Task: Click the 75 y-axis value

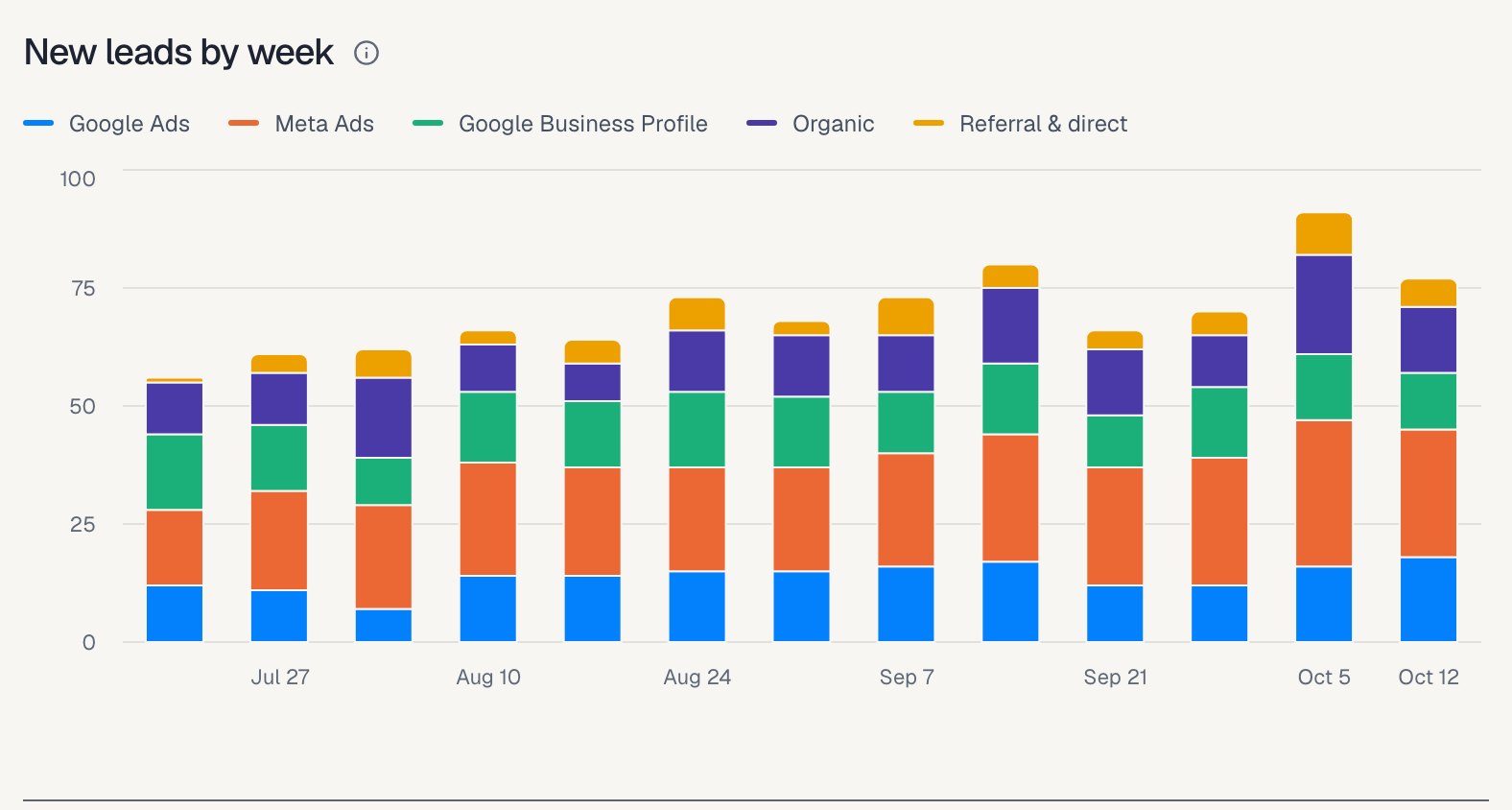Action: (x=83, y=288)
